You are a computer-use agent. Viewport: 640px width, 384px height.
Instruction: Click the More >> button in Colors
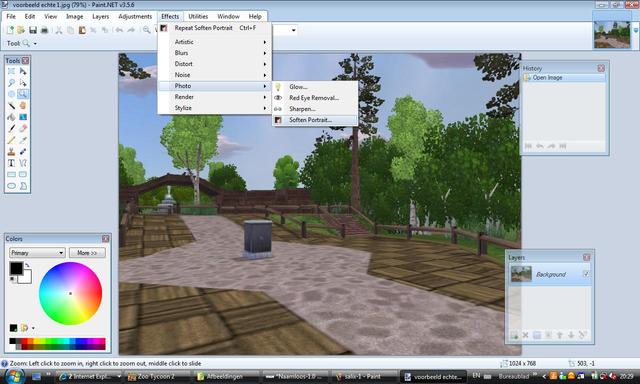tap(87, 253)
